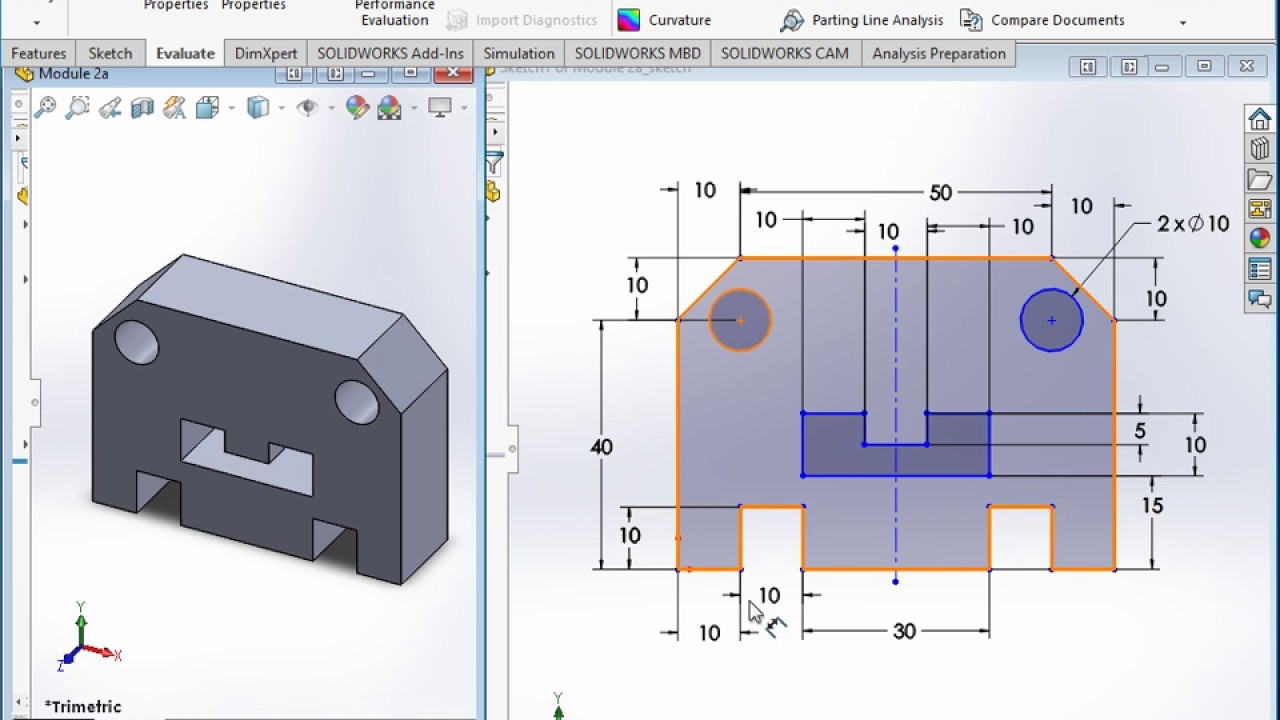Switch to the Sketch tab
1280x720 pixels.
point(110,53)
